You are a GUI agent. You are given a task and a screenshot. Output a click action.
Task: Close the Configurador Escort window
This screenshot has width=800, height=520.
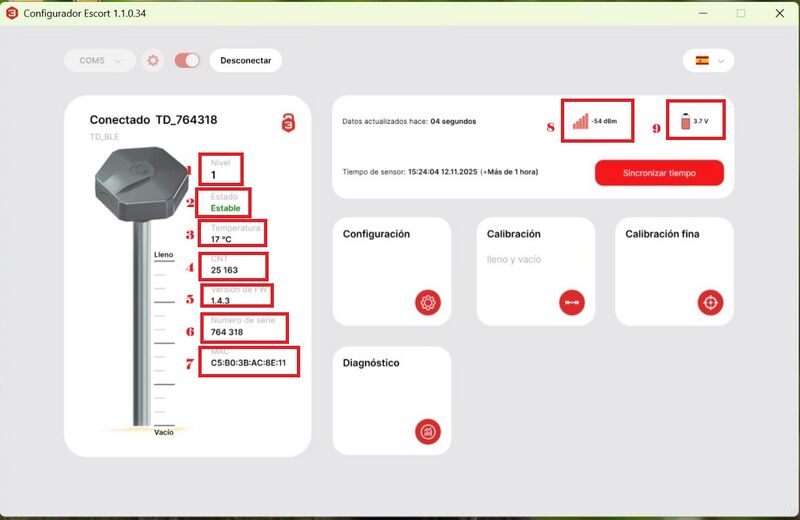780,13
